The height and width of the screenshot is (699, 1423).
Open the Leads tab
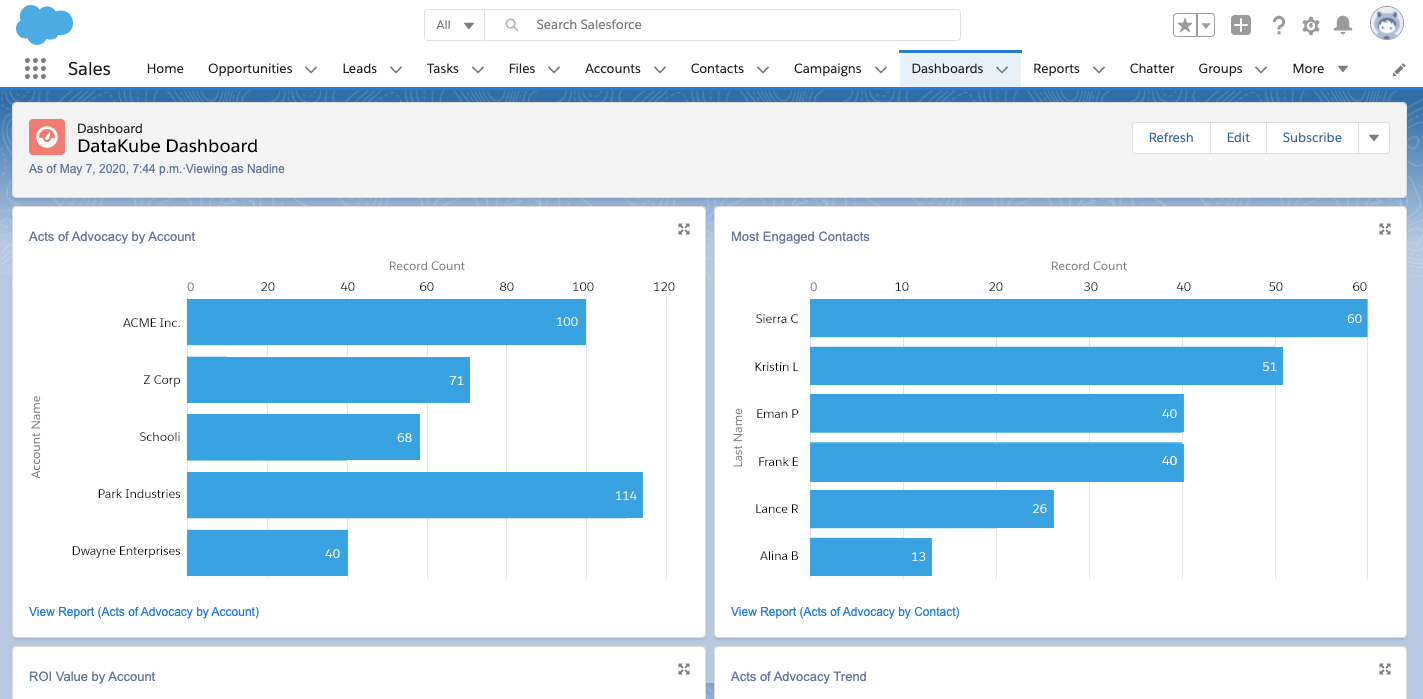359,68
